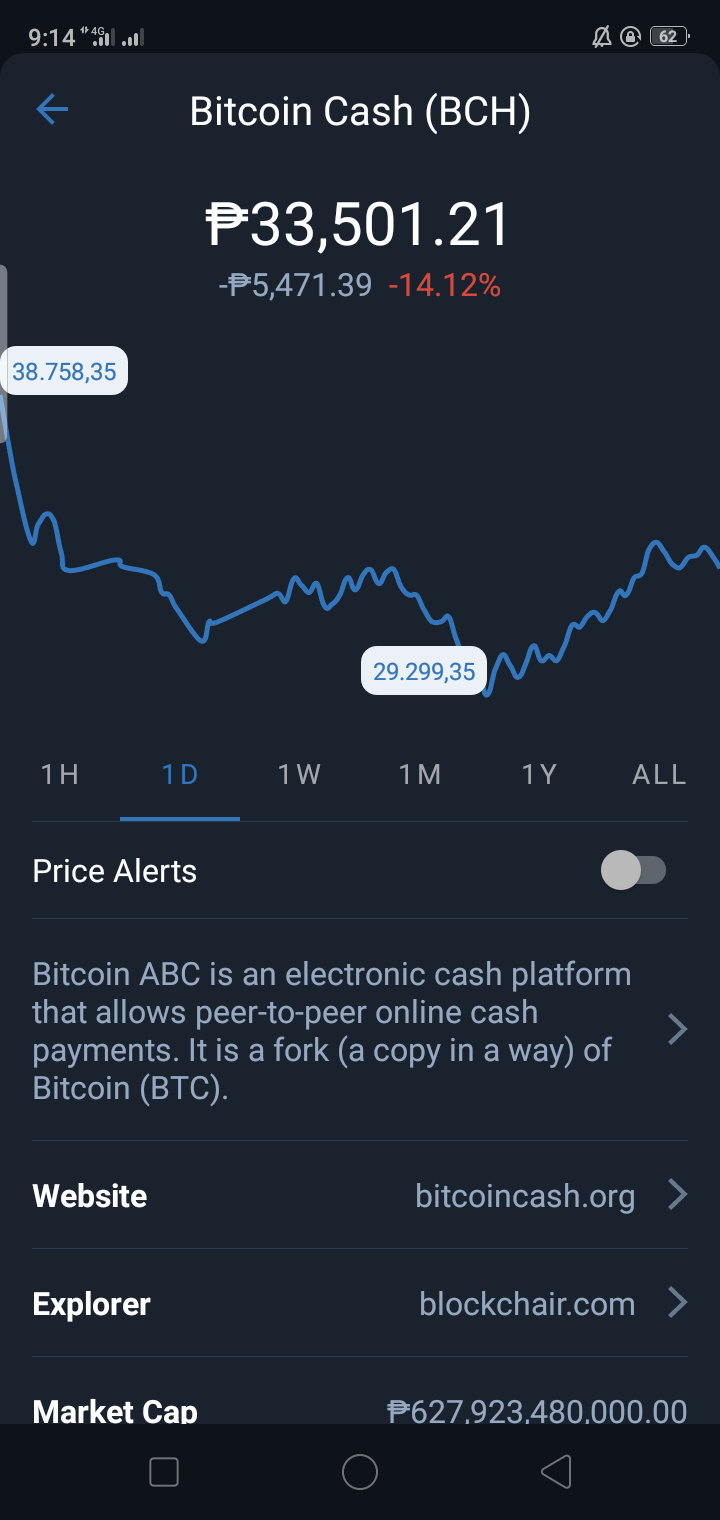Tap the battery indicator showing 62
This screenshot has width=720, height=1520.
click(669, 37)
